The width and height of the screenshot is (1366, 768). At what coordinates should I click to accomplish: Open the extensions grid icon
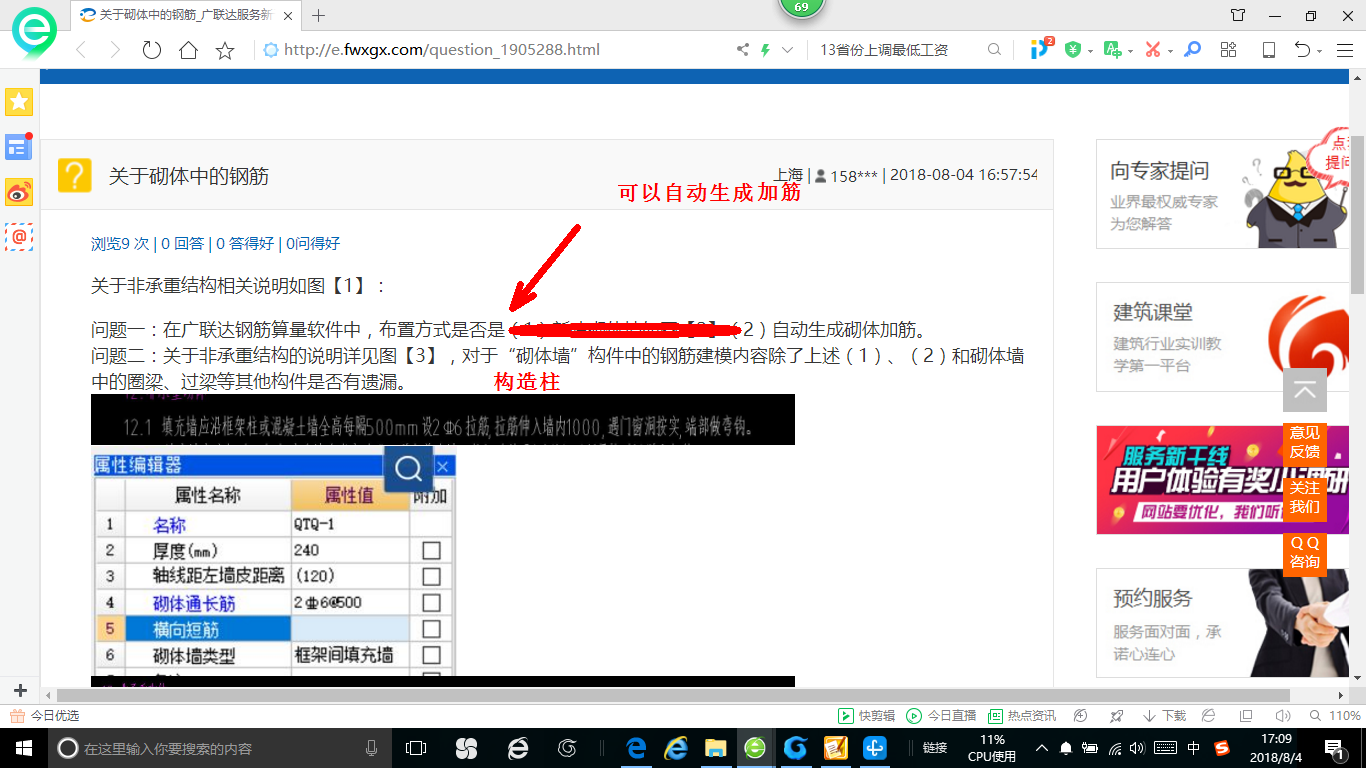click(x=1229, y=50)
